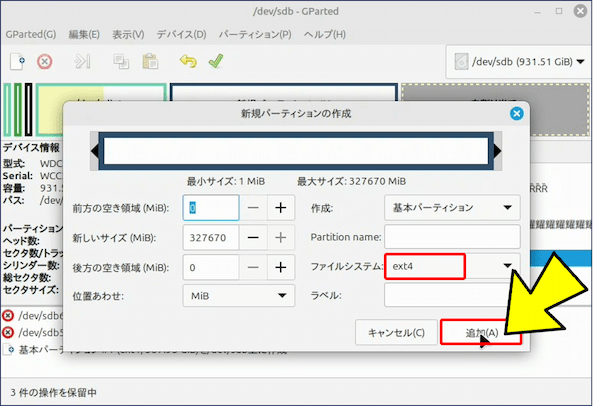
Task: Open the /dev/sdb device selector dropdown
Action: point(518,62)
